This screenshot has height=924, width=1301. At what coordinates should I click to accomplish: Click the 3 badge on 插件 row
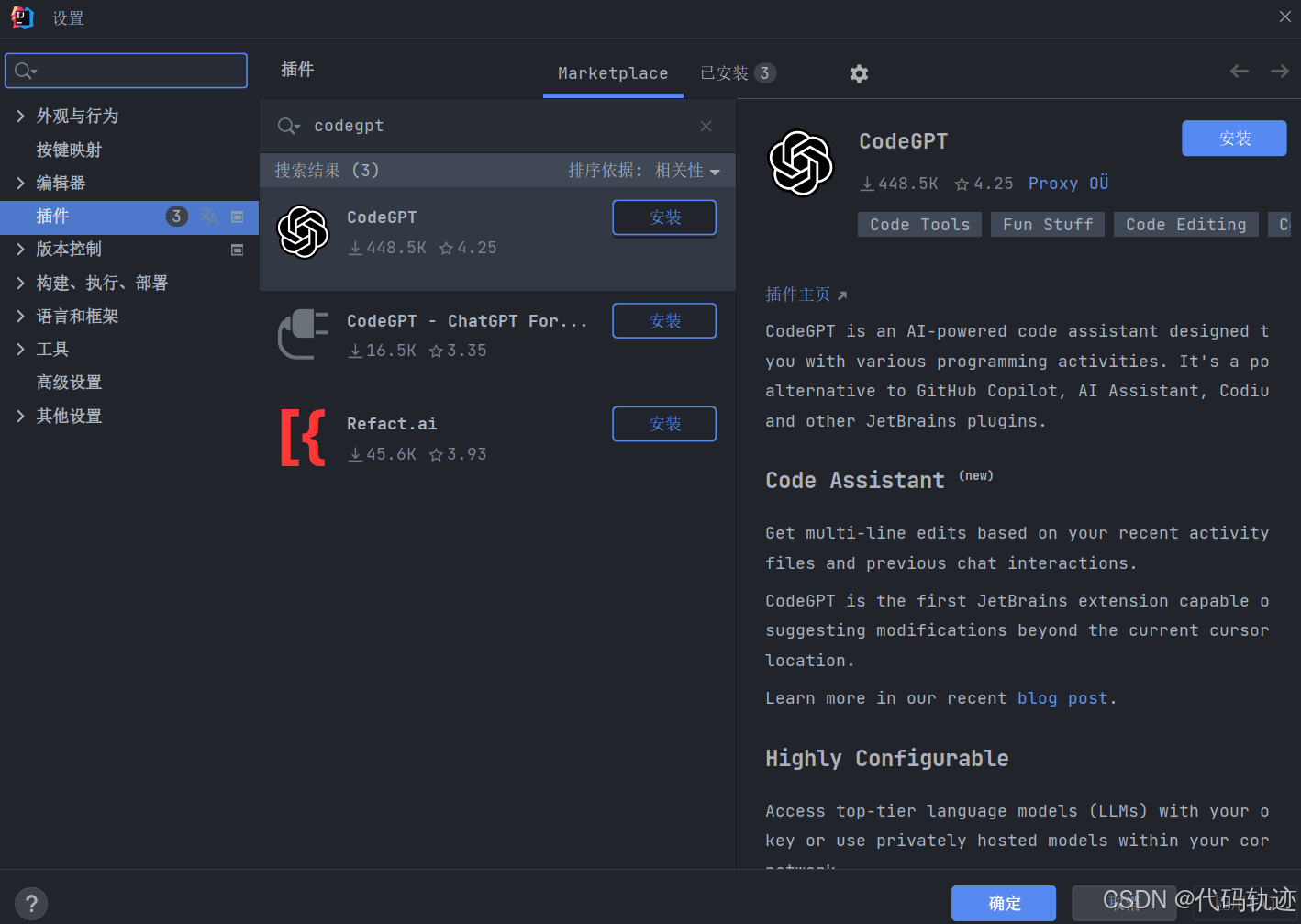click(176, 217)
